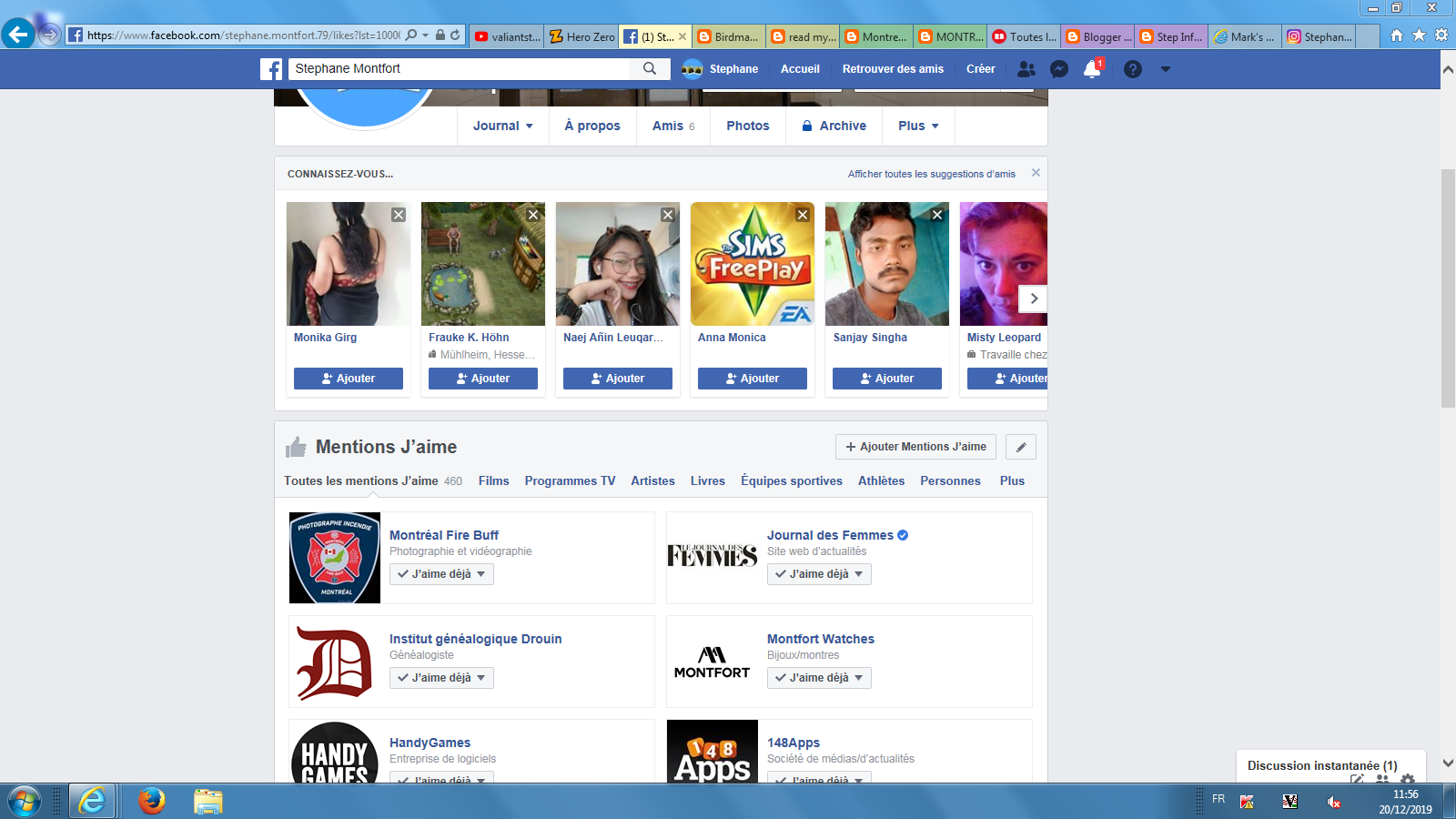Image resolution: width=1456 pixels, height=819 pixels.
Task: Open Firefox from the taskbar
Action: click(152, 802)
